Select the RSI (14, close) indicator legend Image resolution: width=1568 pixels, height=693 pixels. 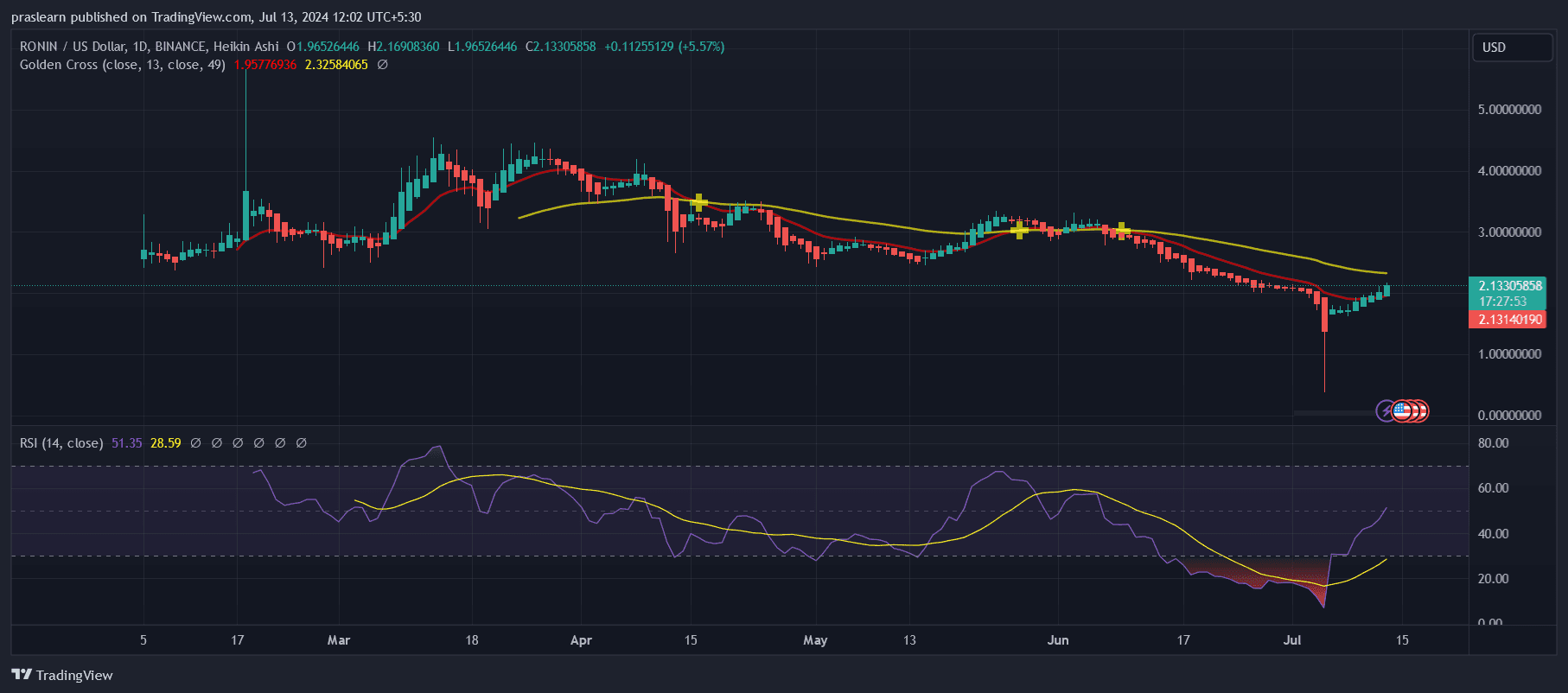(x=61, y=443)
